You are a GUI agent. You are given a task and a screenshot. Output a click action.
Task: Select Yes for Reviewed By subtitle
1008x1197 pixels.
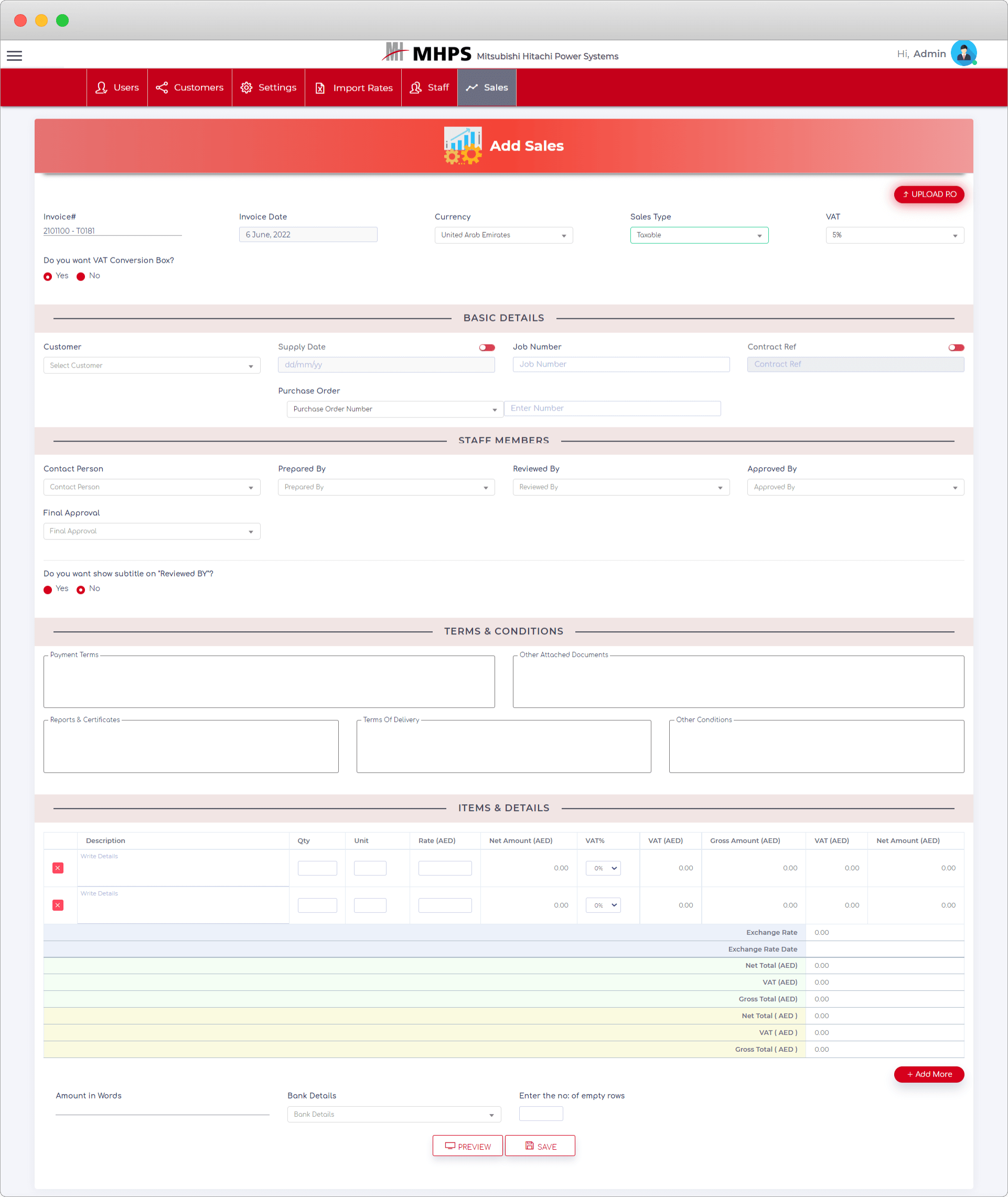pos(48,590)
